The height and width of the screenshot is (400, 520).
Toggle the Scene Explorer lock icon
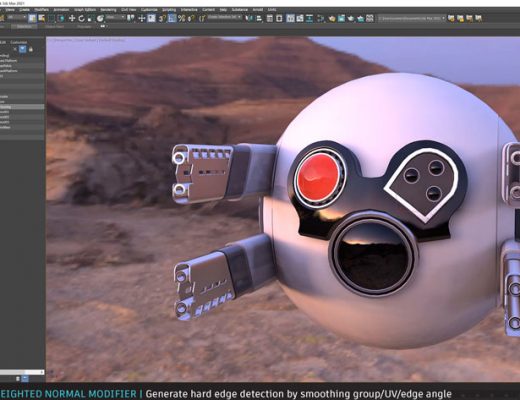pyautogui.click(x=31, y=49)
